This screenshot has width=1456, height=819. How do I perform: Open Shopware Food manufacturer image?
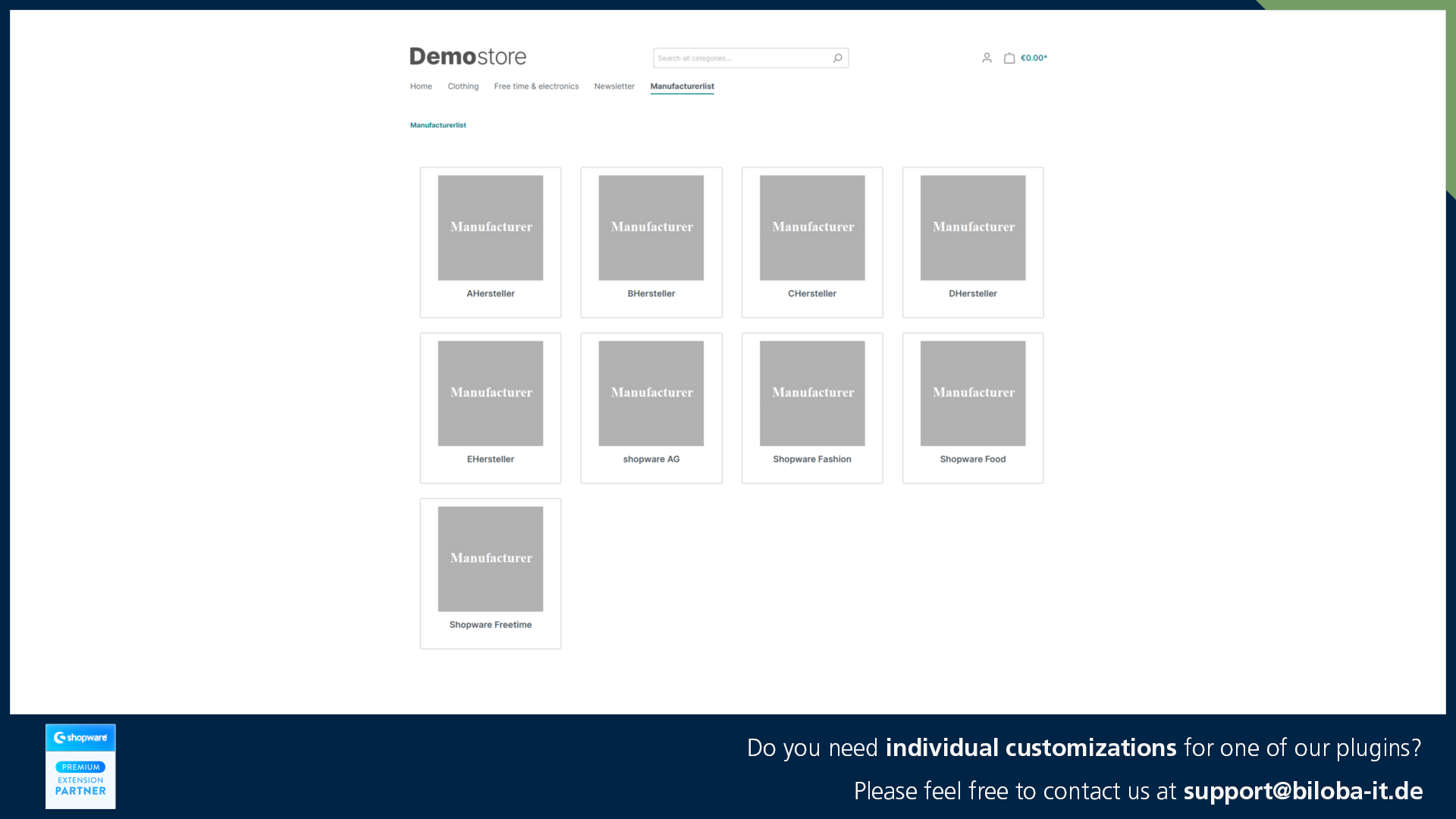coord(973,394)
